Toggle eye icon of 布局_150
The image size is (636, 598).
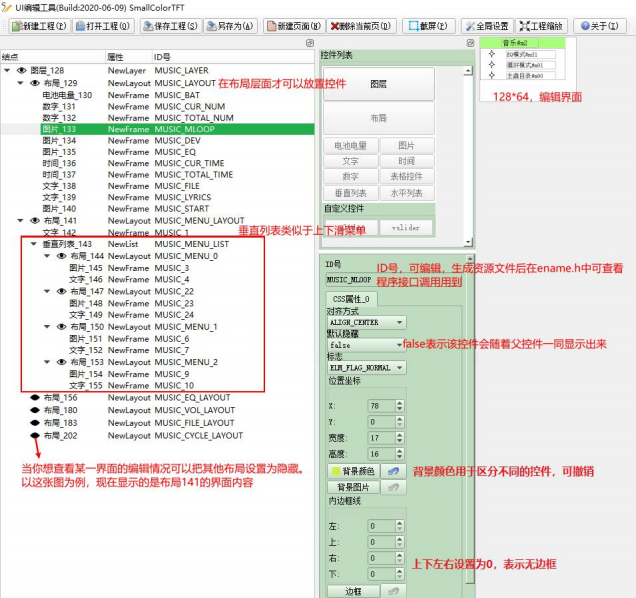tap(61, 327)
